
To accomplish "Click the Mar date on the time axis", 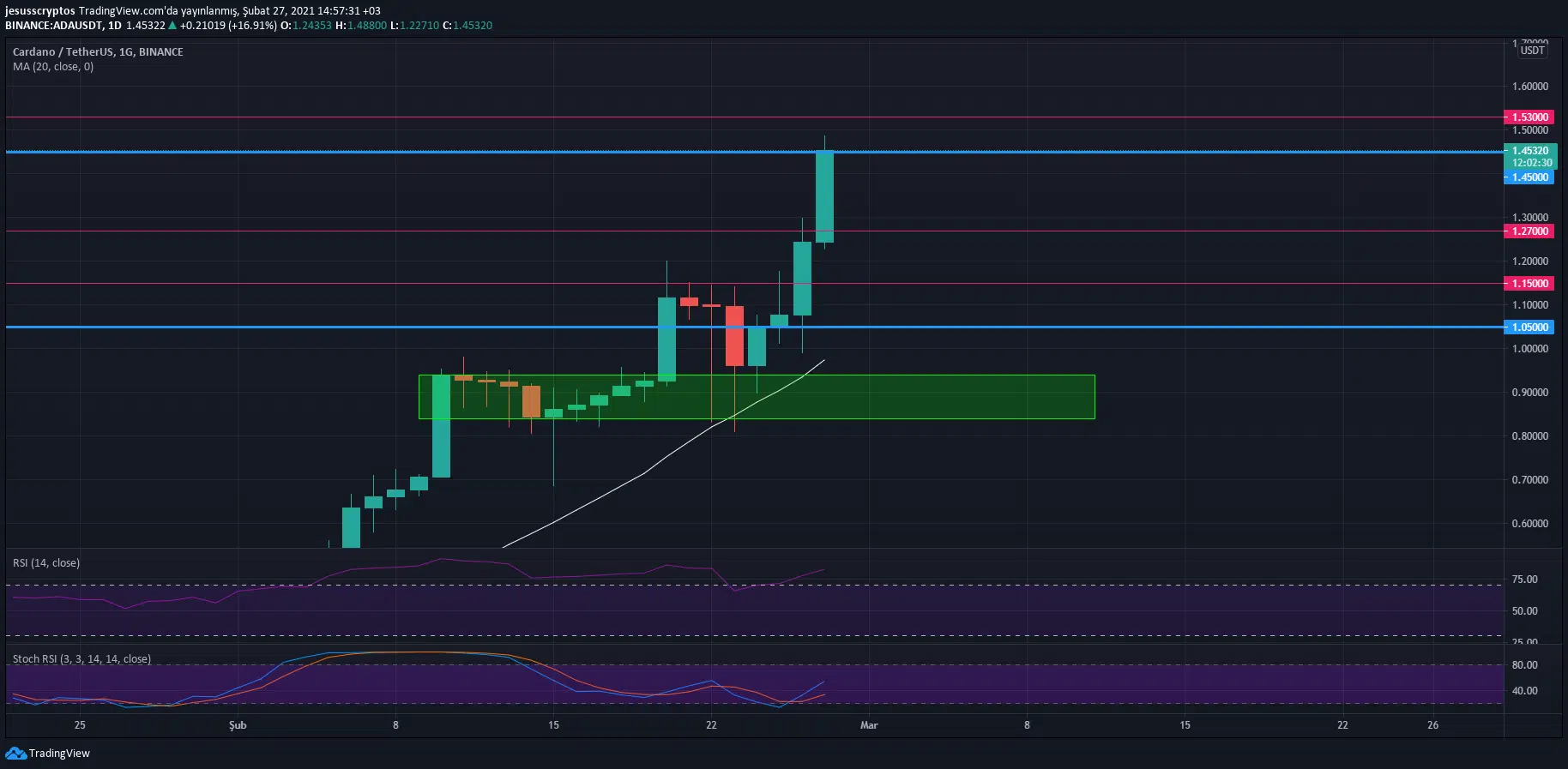I will [x=869, y=725].
